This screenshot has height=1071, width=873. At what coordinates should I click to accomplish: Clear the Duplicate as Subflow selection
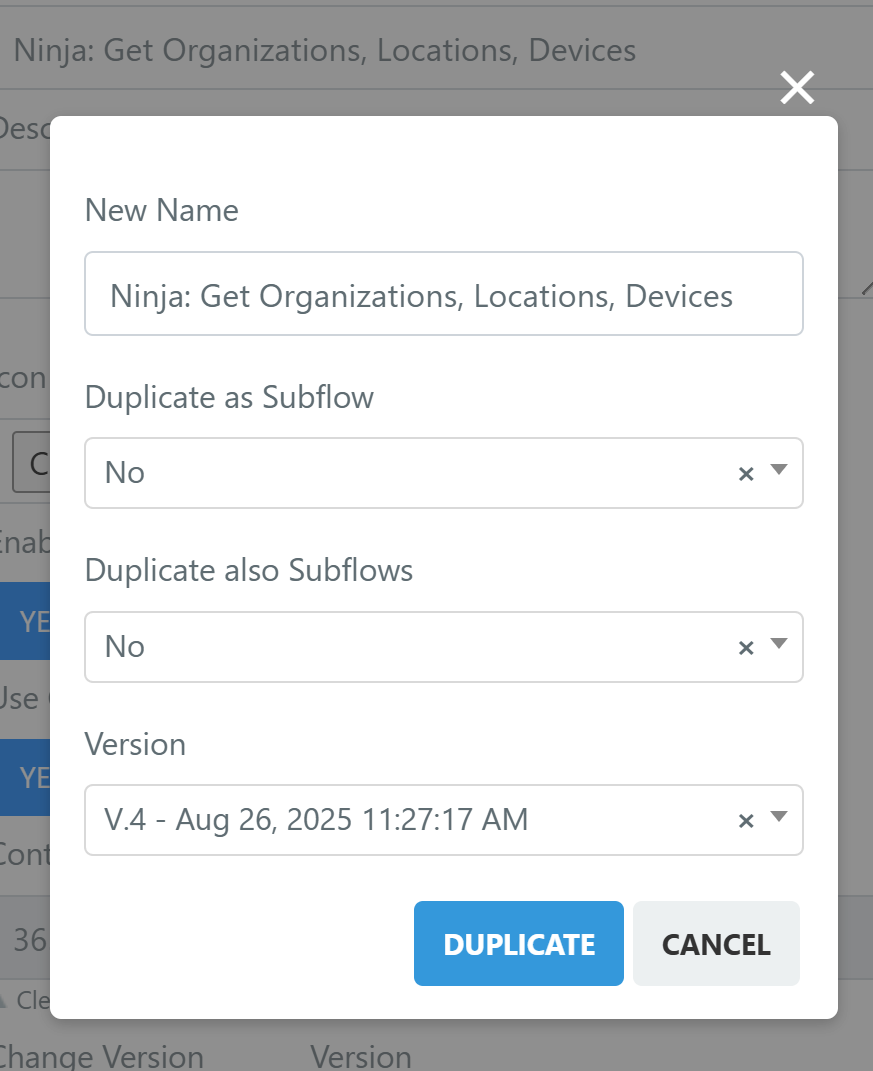coord(746,473)
